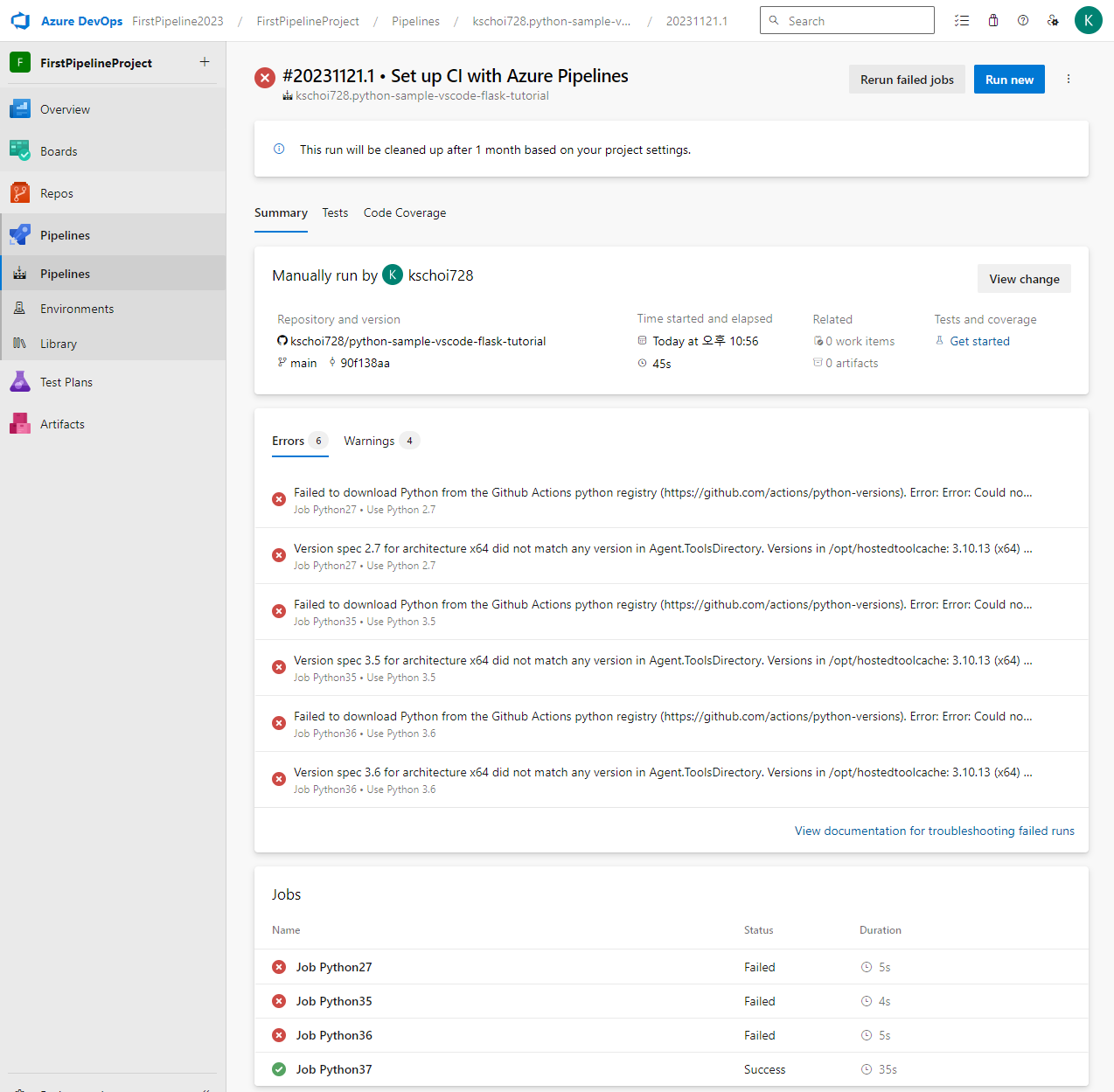Open the K account avatar in the header
The height and width of the screenshot is (1092, 1114).
click(x=1089, y=20)
